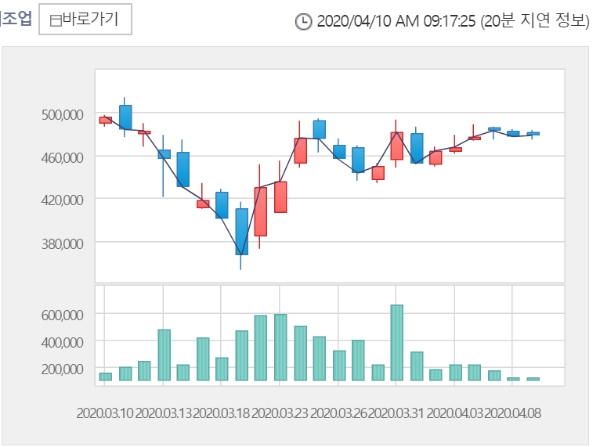Click the 바로가기 button
600x447 pixels.
coord(85,19)
